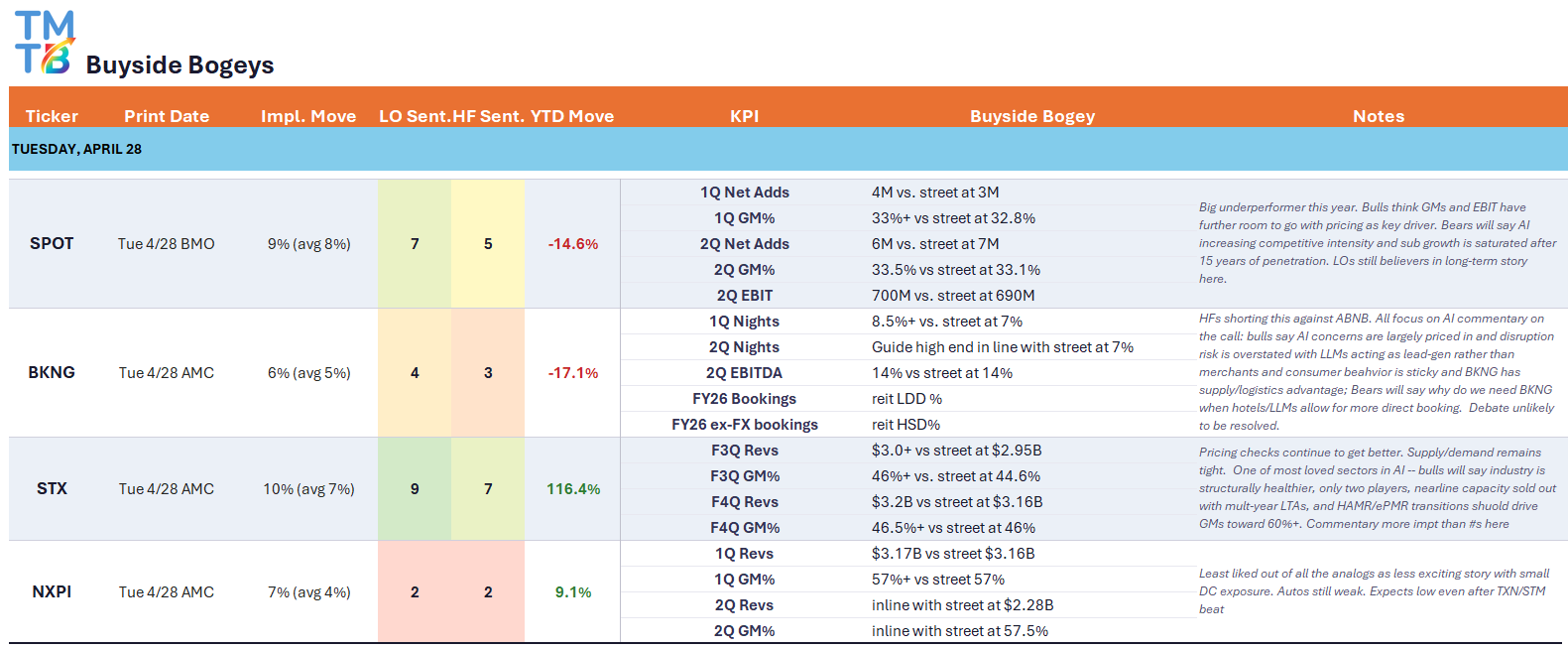The width and height of the screenshot is (1568, 649).
Task: Click SPOT notes starting Big underperformer
Action: point(1378,243)
